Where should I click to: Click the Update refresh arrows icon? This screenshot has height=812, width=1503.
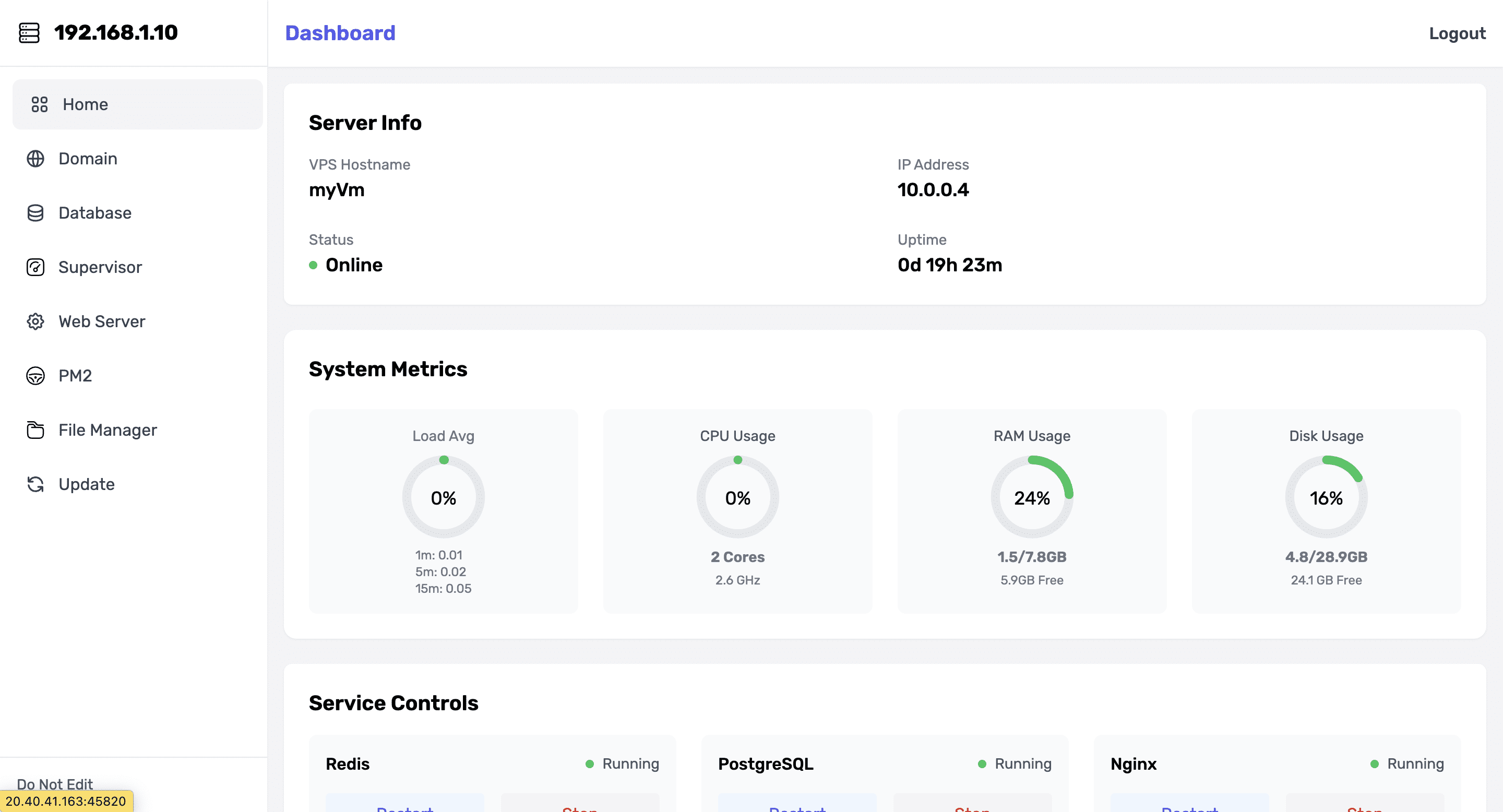click(35, 484)
